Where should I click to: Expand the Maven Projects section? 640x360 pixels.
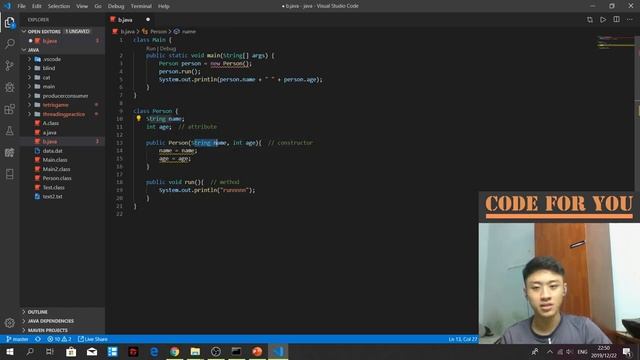coord(62,330)
